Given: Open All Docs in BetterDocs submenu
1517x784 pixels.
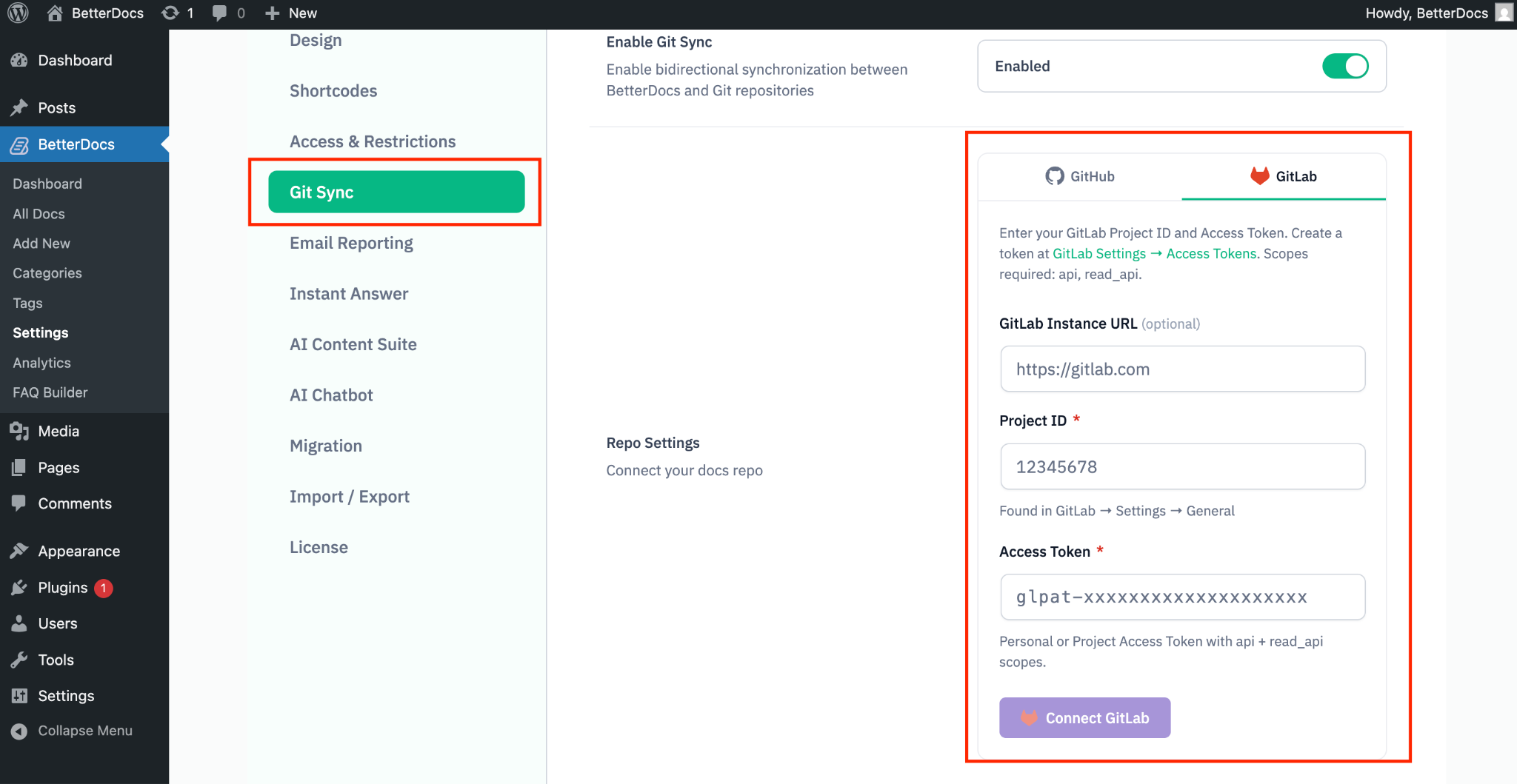Looking at the screenshot, I should coord(39,214).
